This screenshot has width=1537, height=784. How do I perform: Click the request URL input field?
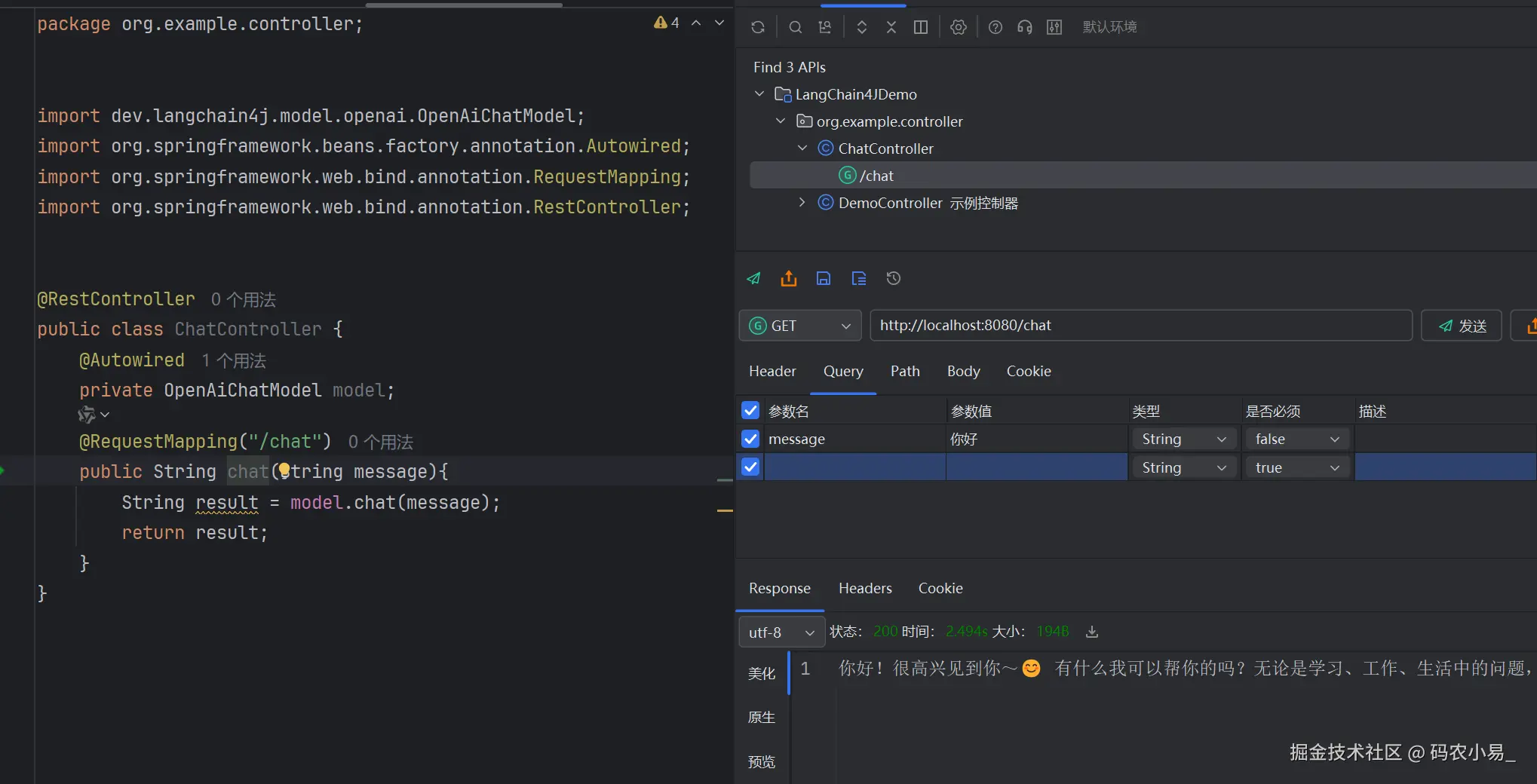tap(1140, 326)
